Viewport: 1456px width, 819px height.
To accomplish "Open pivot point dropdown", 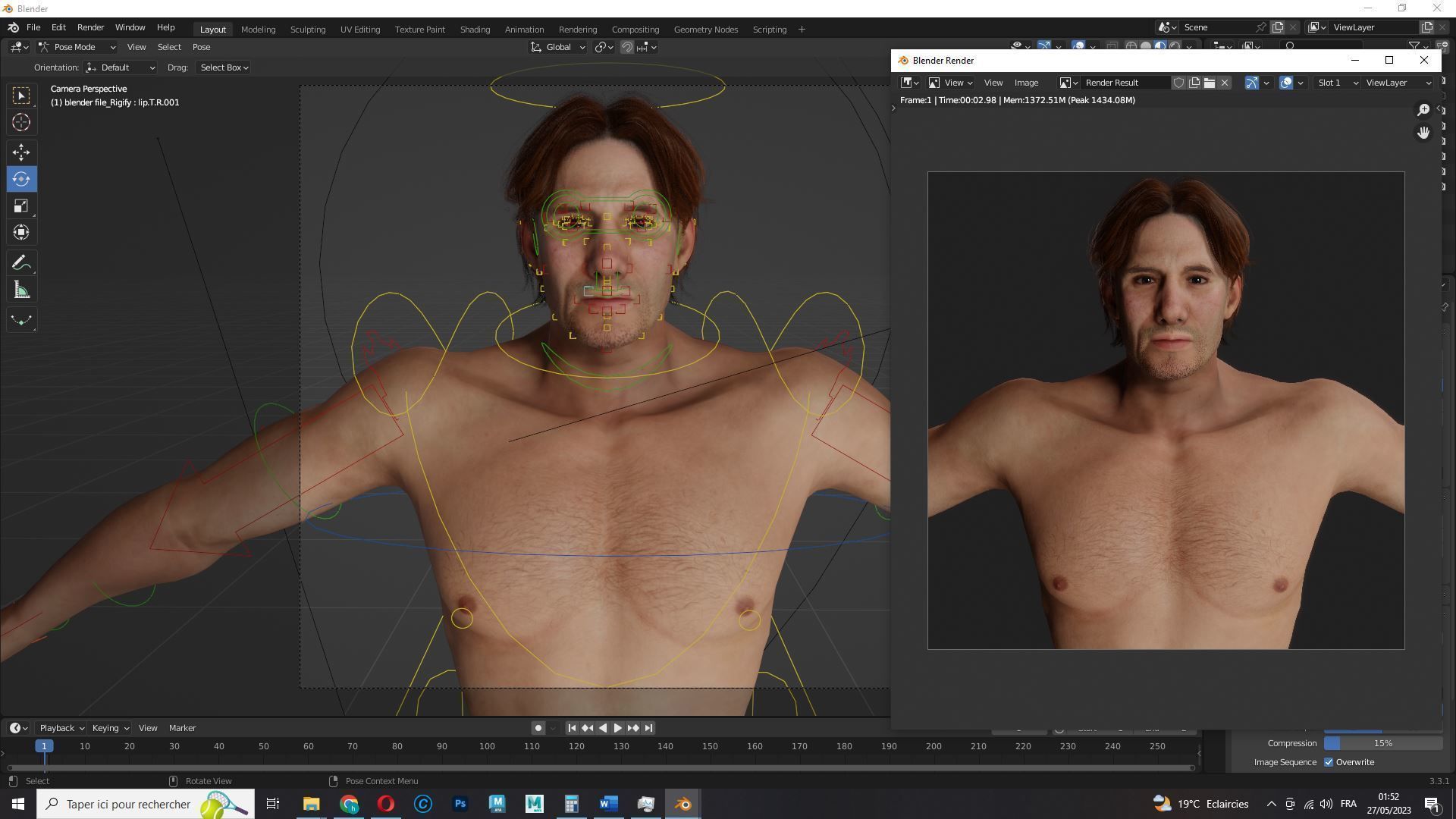I will pyautogui.click(x=604, y=47).
